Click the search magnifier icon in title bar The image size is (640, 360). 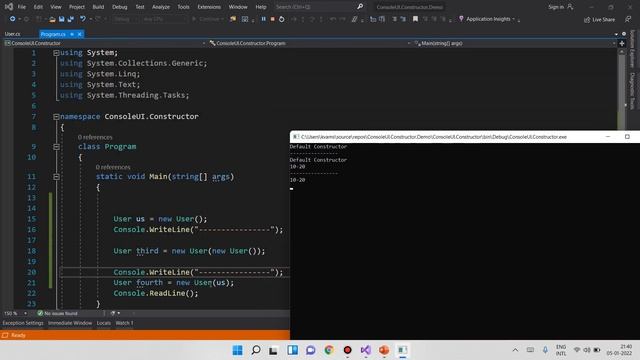coord(360,7)
